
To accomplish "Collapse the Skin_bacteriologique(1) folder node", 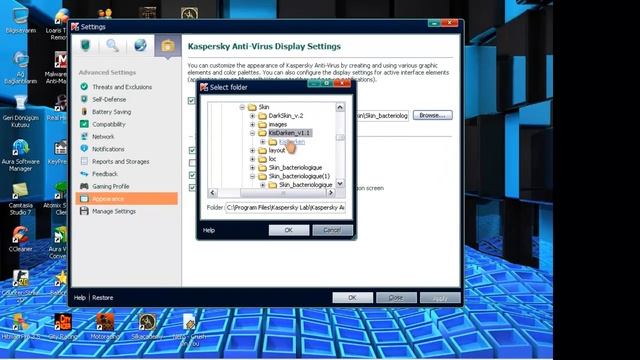I will [252, 176].
